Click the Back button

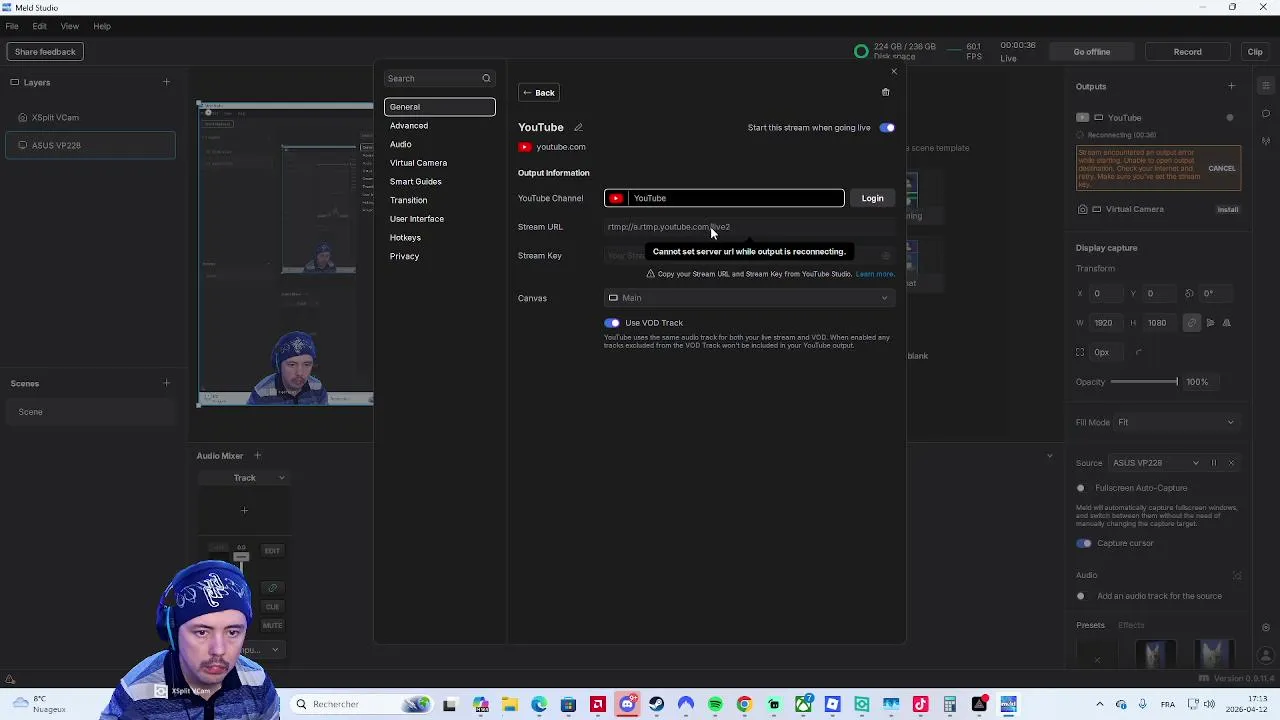click(x=538, y=93)
